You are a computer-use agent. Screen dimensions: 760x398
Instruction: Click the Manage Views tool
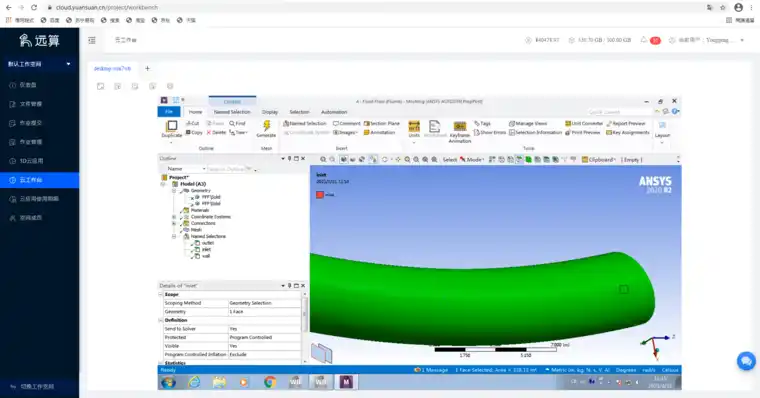pyautogui.click(x=528, y=124)
